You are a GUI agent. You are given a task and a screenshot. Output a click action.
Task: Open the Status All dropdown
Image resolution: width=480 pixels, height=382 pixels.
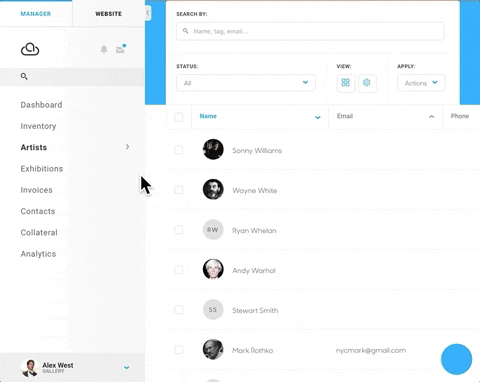point(246,83)
